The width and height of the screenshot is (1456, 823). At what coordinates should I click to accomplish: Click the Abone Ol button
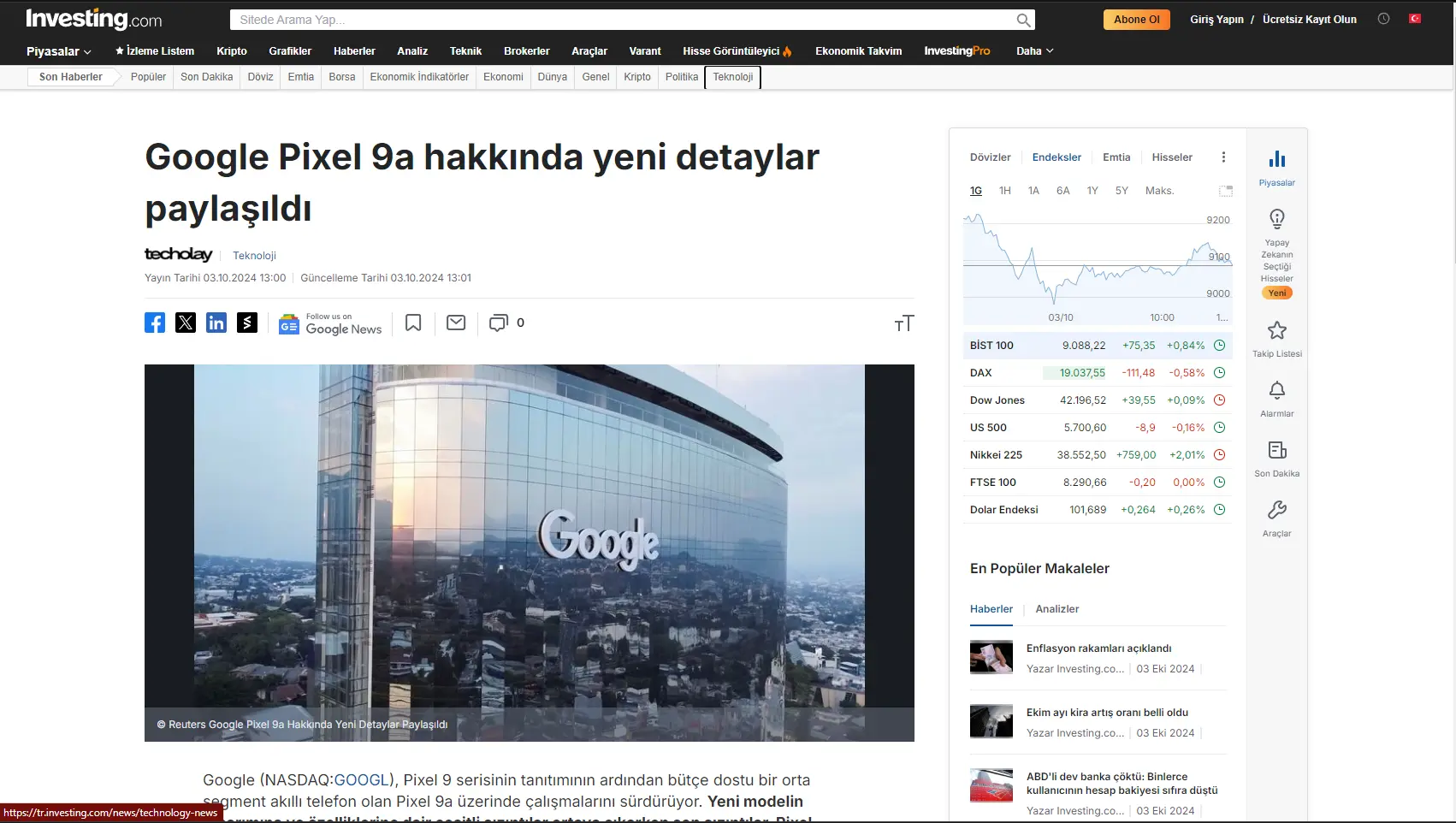coord(1137,20)
